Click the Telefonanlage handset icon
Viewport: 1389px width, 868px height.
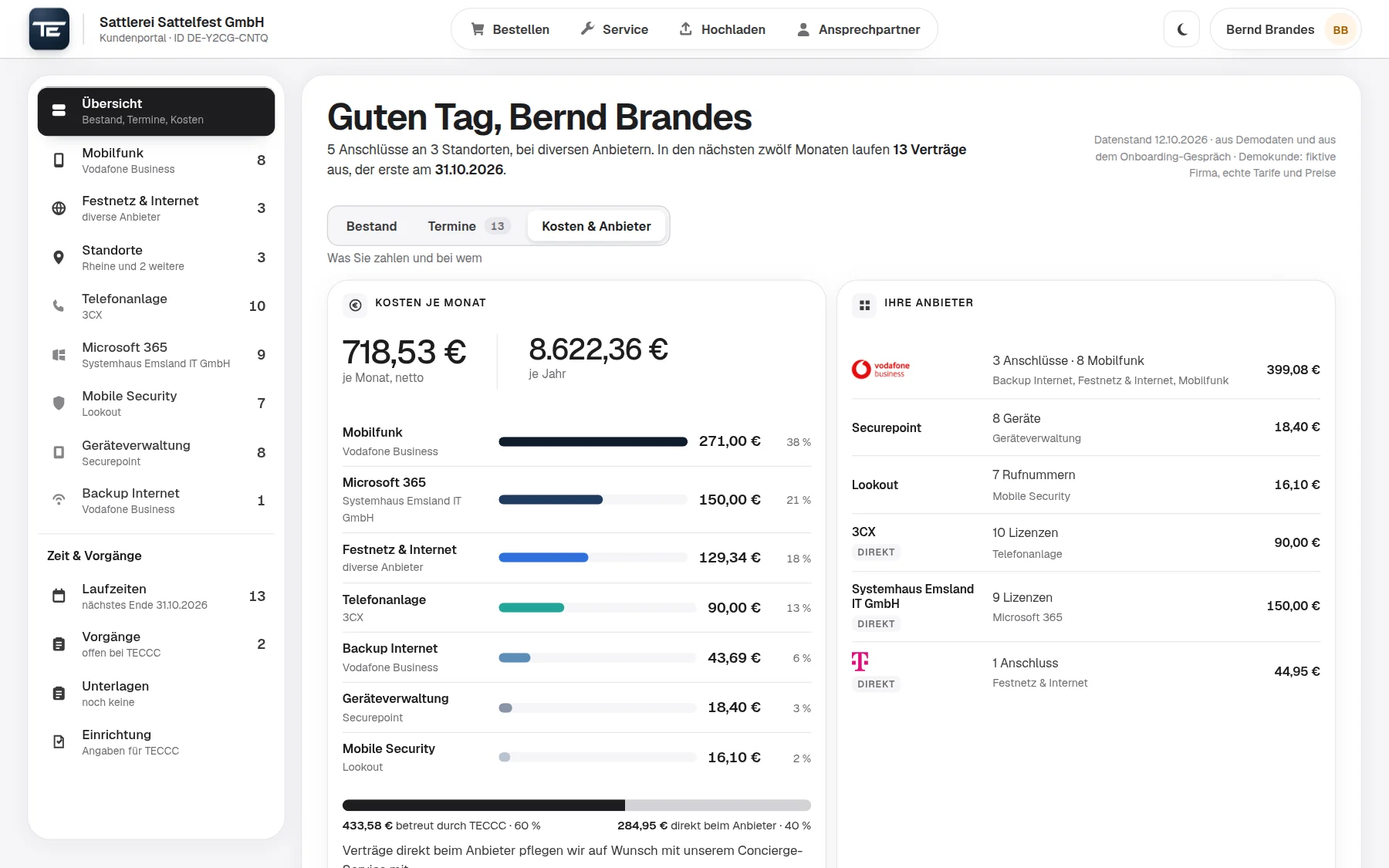(59, 306)
